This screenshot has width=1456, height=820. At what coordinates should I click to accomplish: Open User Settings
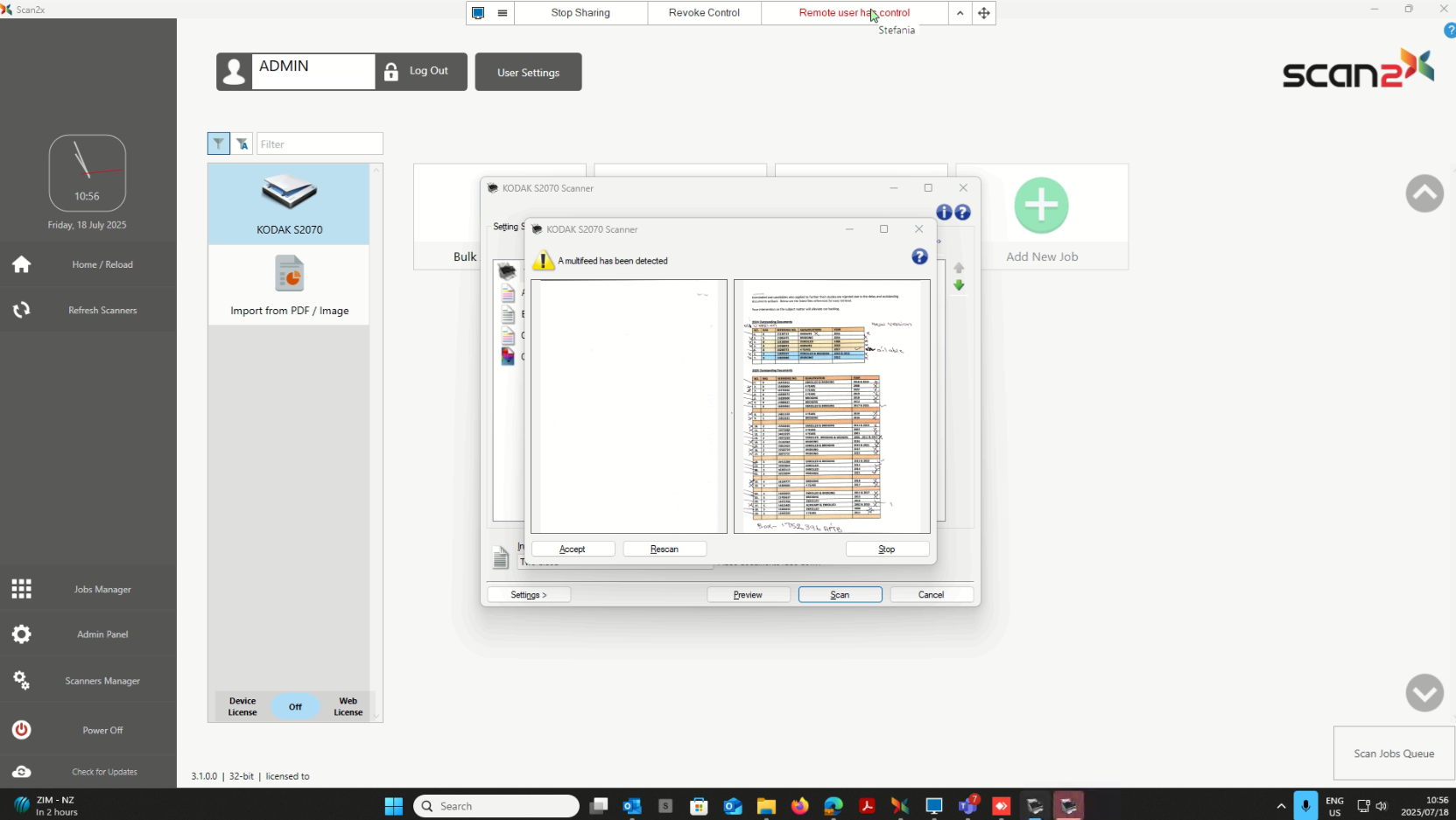[x=529, y=73]
